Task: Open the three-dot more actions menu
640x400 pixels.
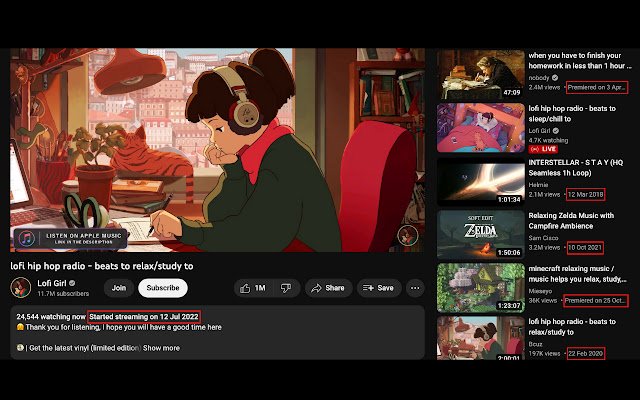Action: [415, 288]
